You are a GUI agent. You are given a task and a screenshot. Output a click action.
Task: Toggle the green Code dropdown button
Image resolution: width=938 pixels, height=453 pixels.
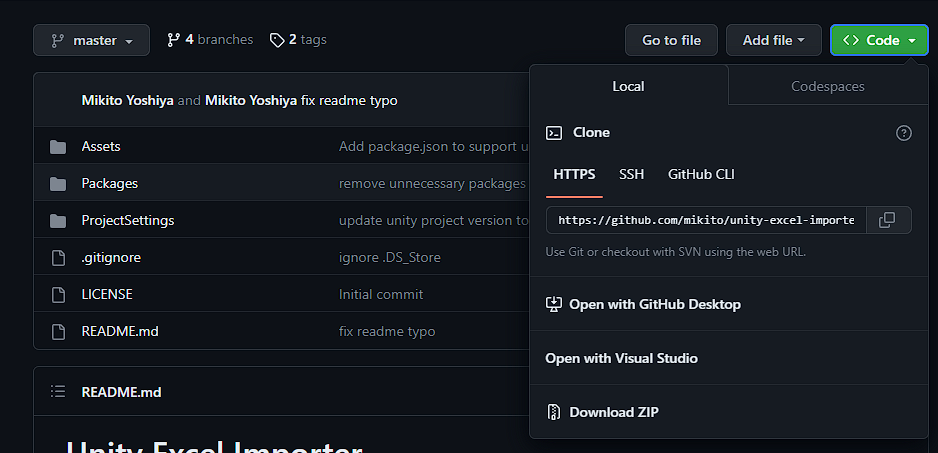[879, 40]
